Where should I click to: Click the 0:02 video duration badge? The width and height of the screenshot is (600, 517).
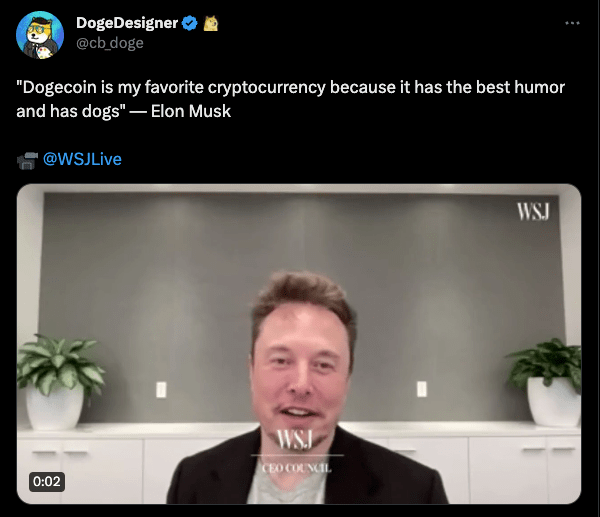pos(47,481)
